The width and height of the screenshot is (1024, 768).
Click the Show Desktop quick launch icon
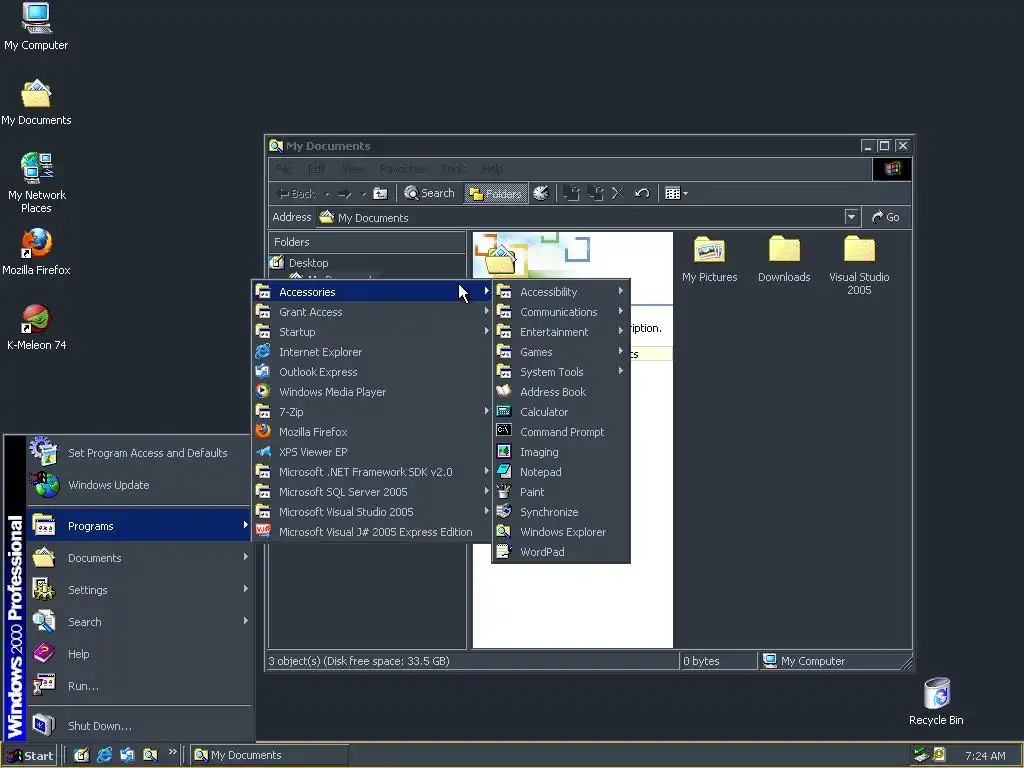81,755
